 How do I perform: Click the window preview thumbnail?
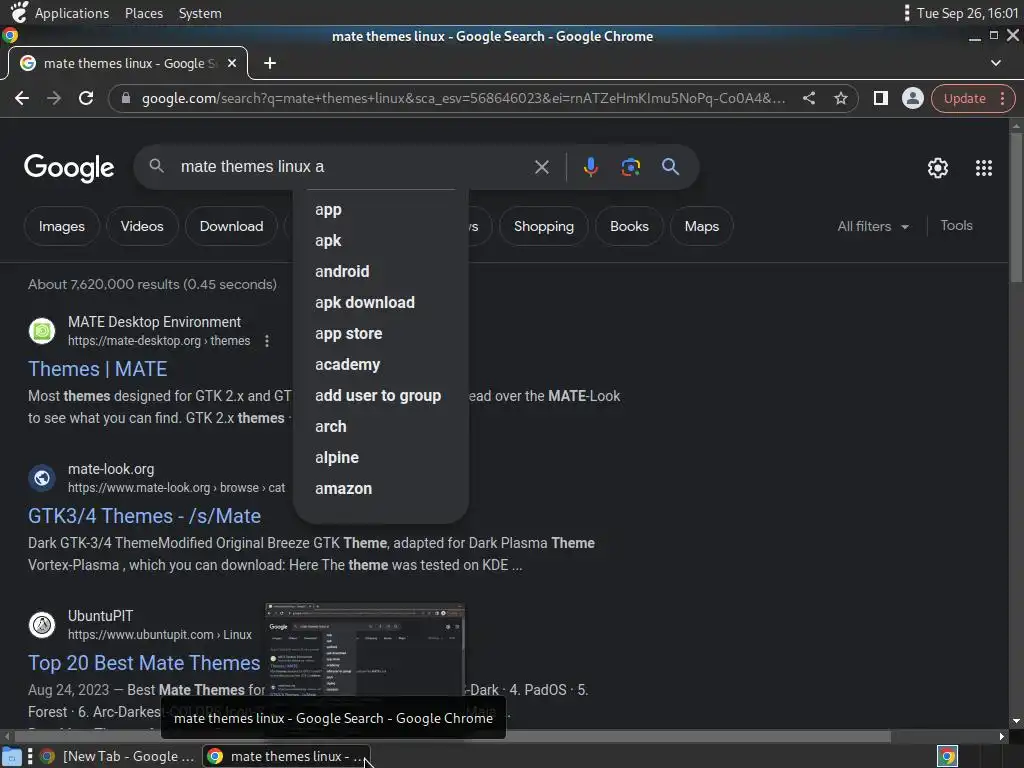pyautogui.click(x=364, y=649)
